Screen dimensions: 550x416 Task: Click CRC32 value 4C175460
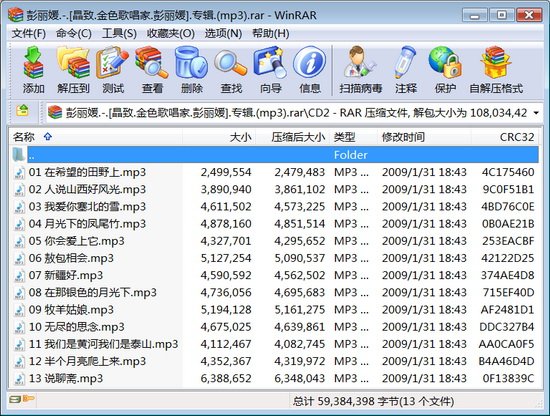(x=508, y=172)
